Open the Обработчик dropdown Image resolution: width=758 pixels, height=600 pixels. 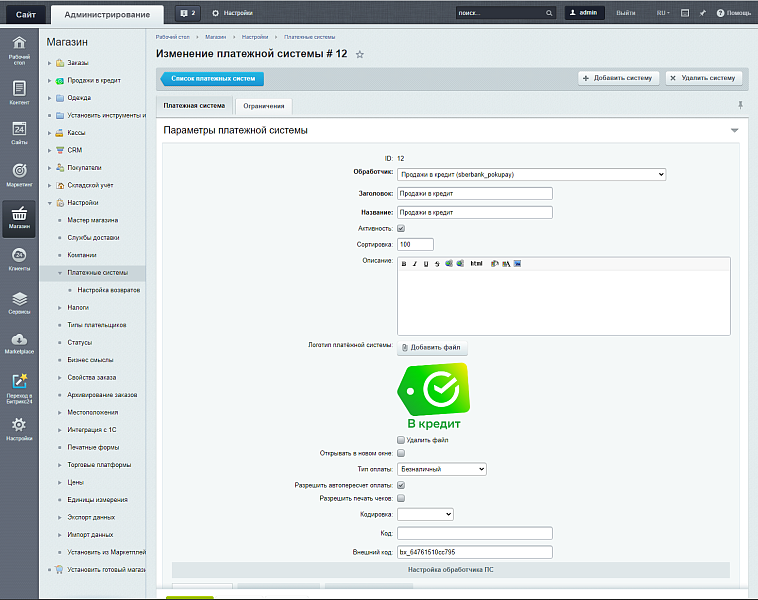(531, 174)
